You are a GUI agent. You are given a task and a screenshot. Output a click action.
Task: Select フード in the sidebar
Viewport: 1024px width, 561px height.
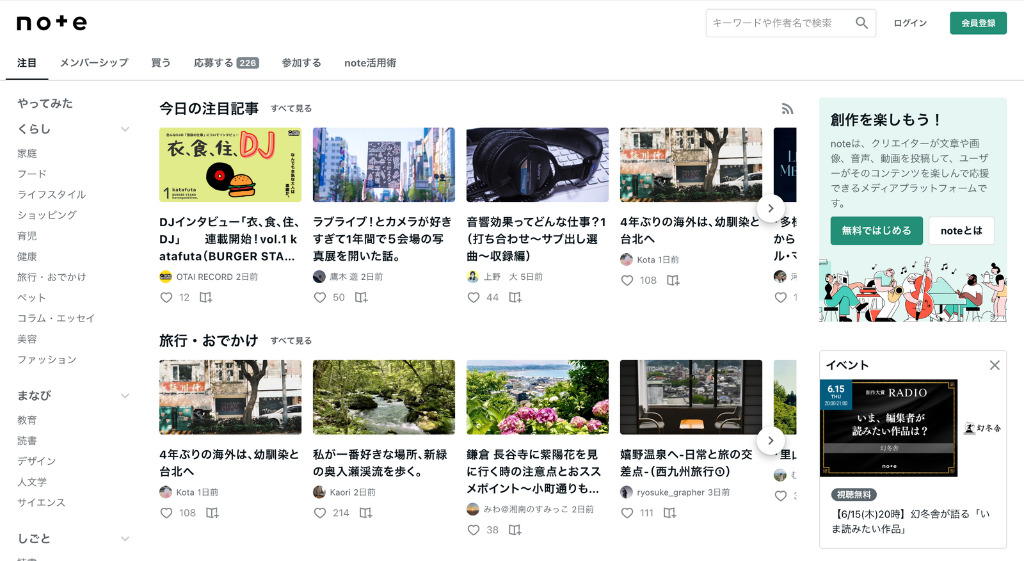[x=32, y=174]
